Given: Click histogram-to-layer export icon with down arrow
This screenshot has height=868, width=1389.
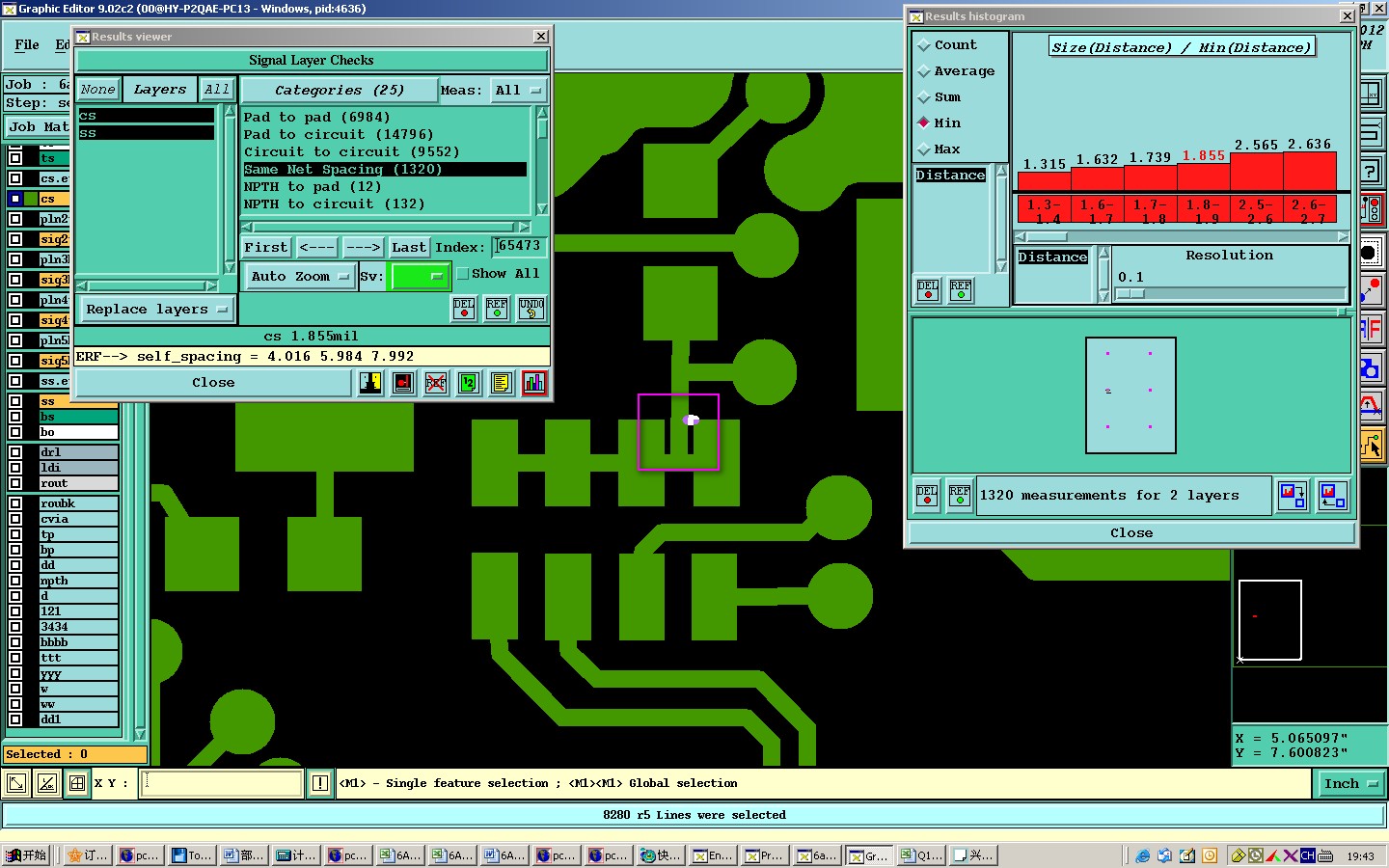Looking at the screenshot, I should 1293,496.
